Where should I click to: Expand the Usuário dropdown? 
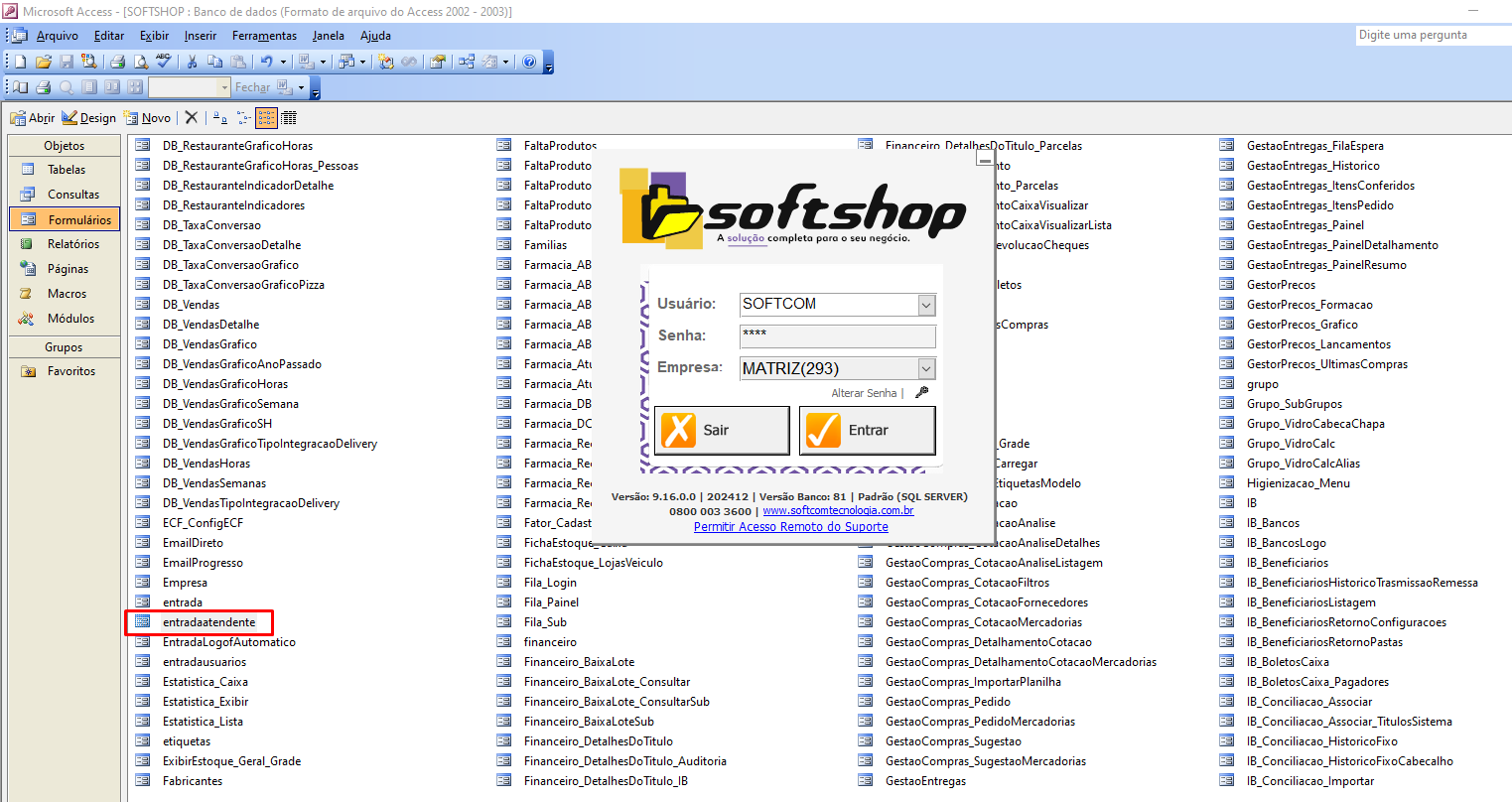coord(925,305)
